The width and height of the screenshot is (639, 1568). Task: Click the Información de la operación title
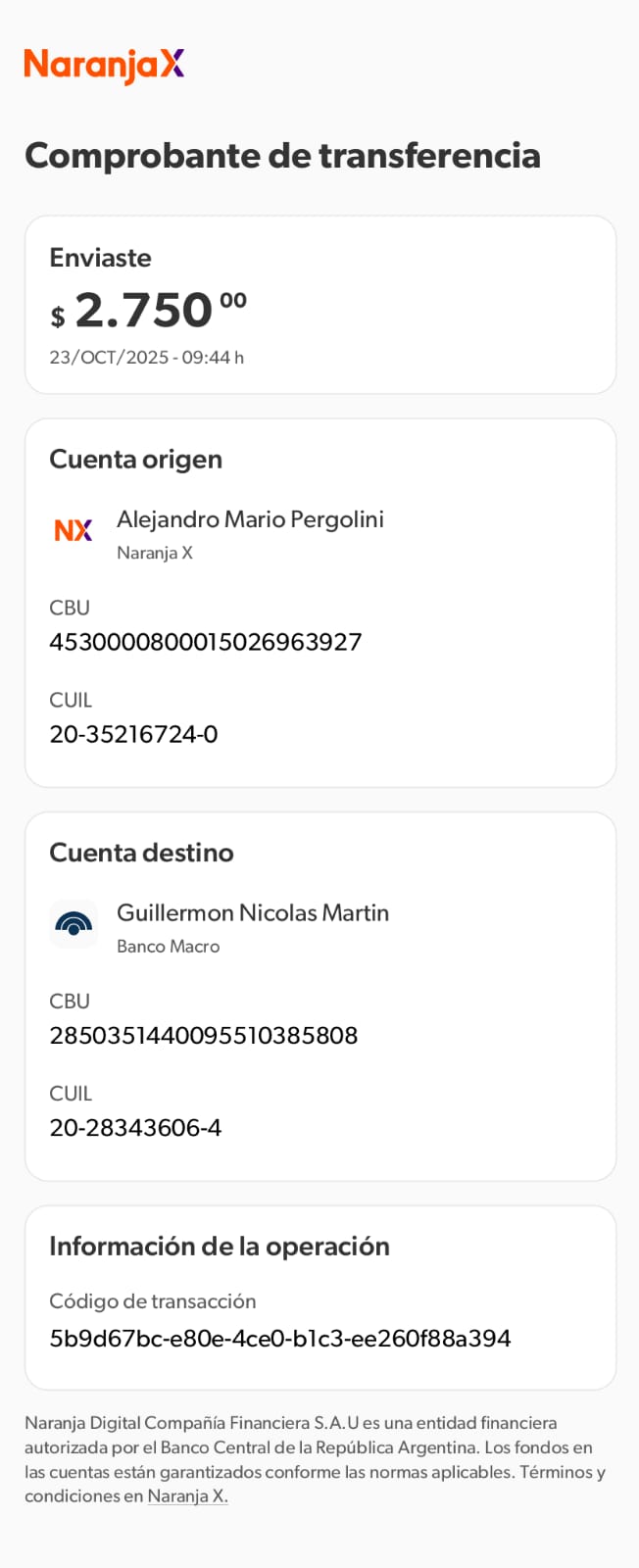(220, 1247)
